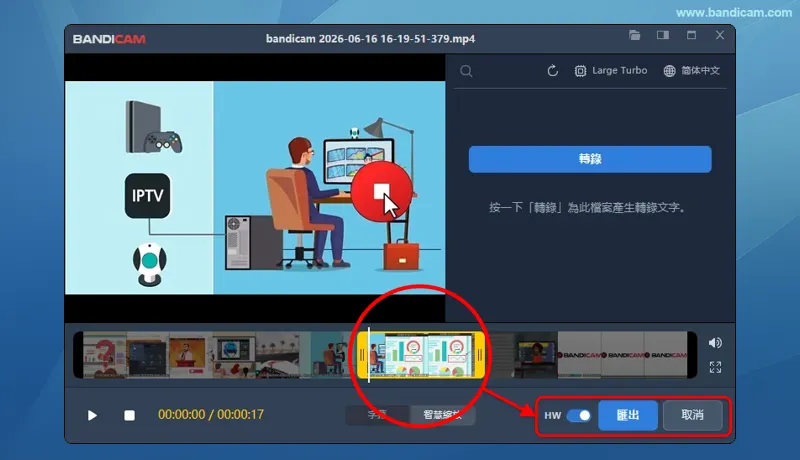This screenshot has width=800, height=460.
Task: Switch to the 字幕 tab
Action: coord(378,415)
